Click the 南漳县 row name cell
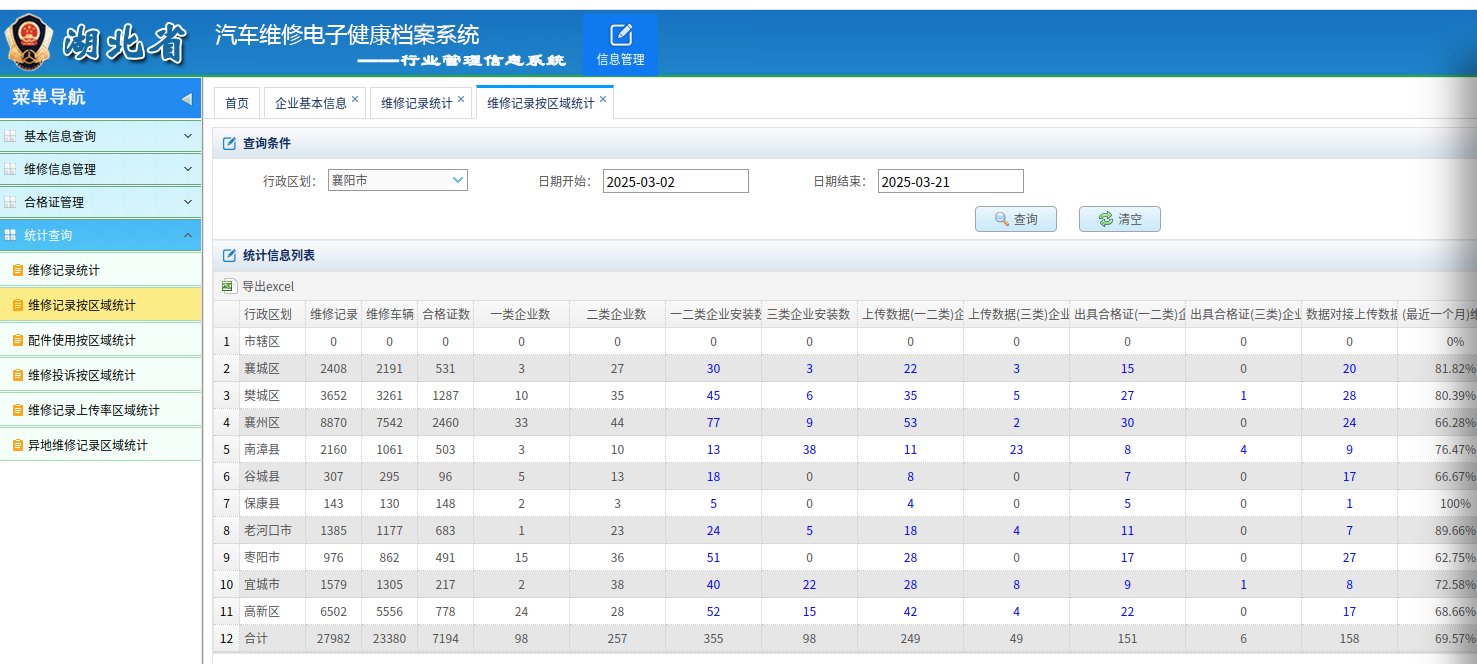 [x=273, y=450]
